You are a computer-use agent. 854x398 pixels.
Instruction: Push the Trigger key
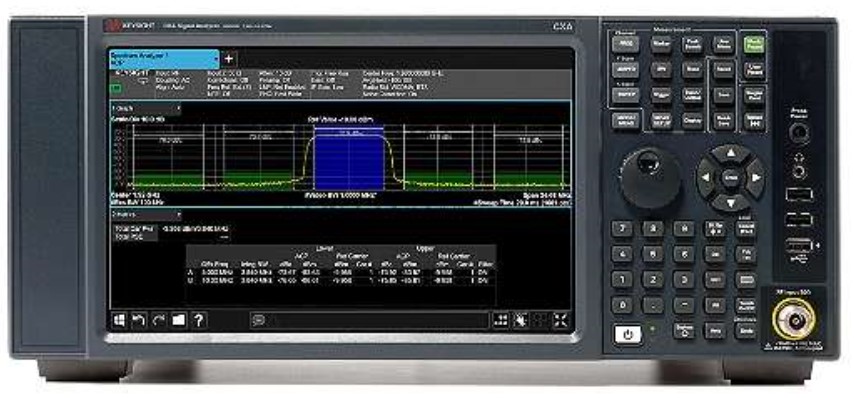point(661,95)
